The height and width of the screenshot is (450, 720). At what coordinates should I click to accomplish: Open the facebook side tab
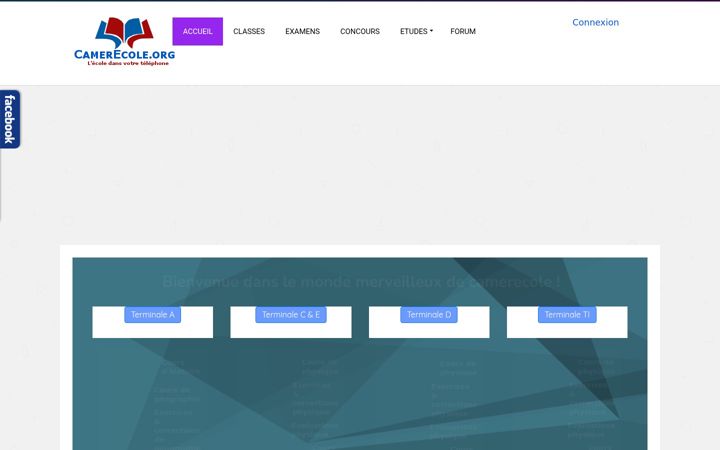pyautogui.click(x=10, y=119)
